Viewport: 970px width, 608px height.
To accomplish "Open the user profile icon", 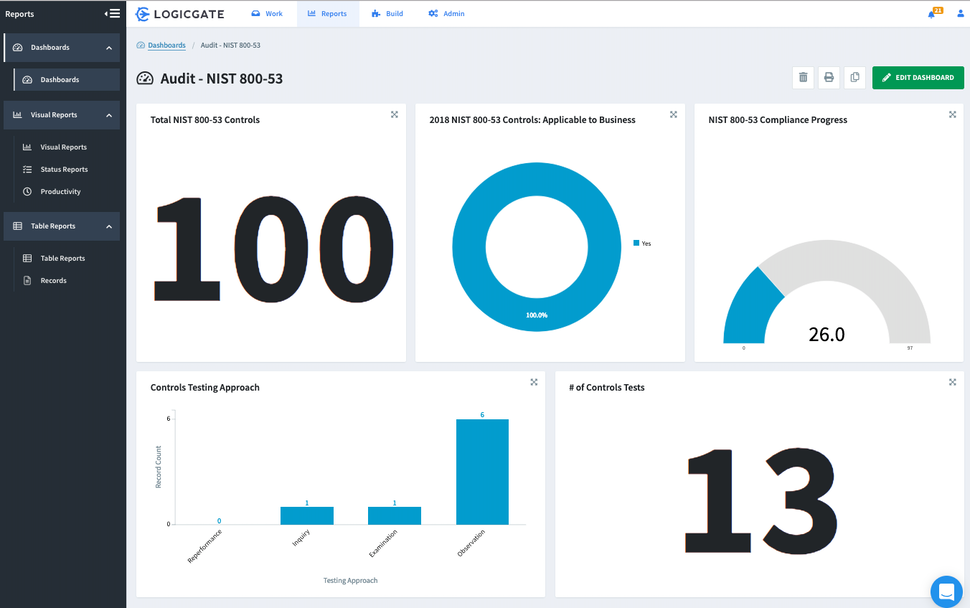I will 961,14.
